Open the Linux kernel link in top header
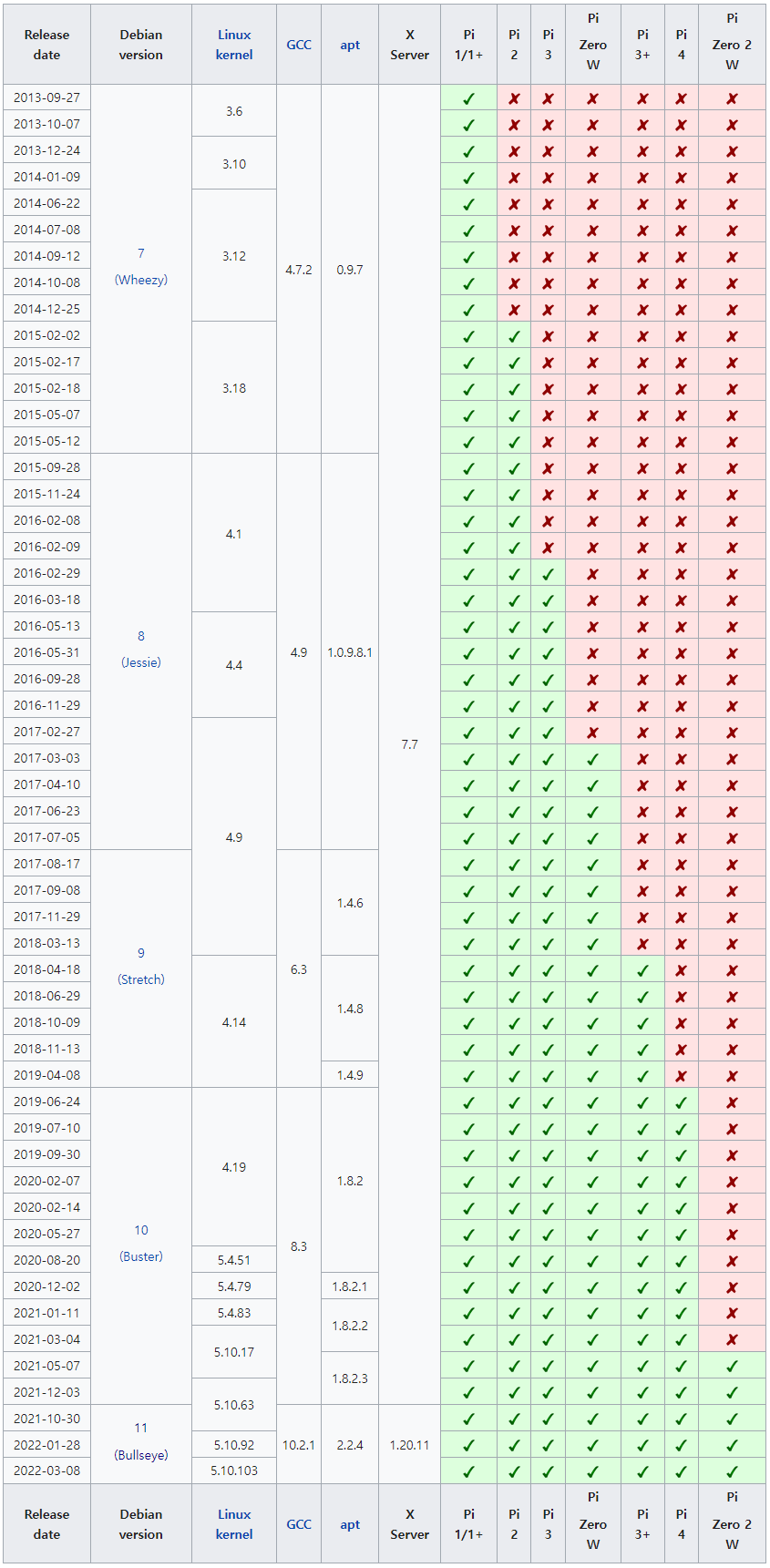 234,45
